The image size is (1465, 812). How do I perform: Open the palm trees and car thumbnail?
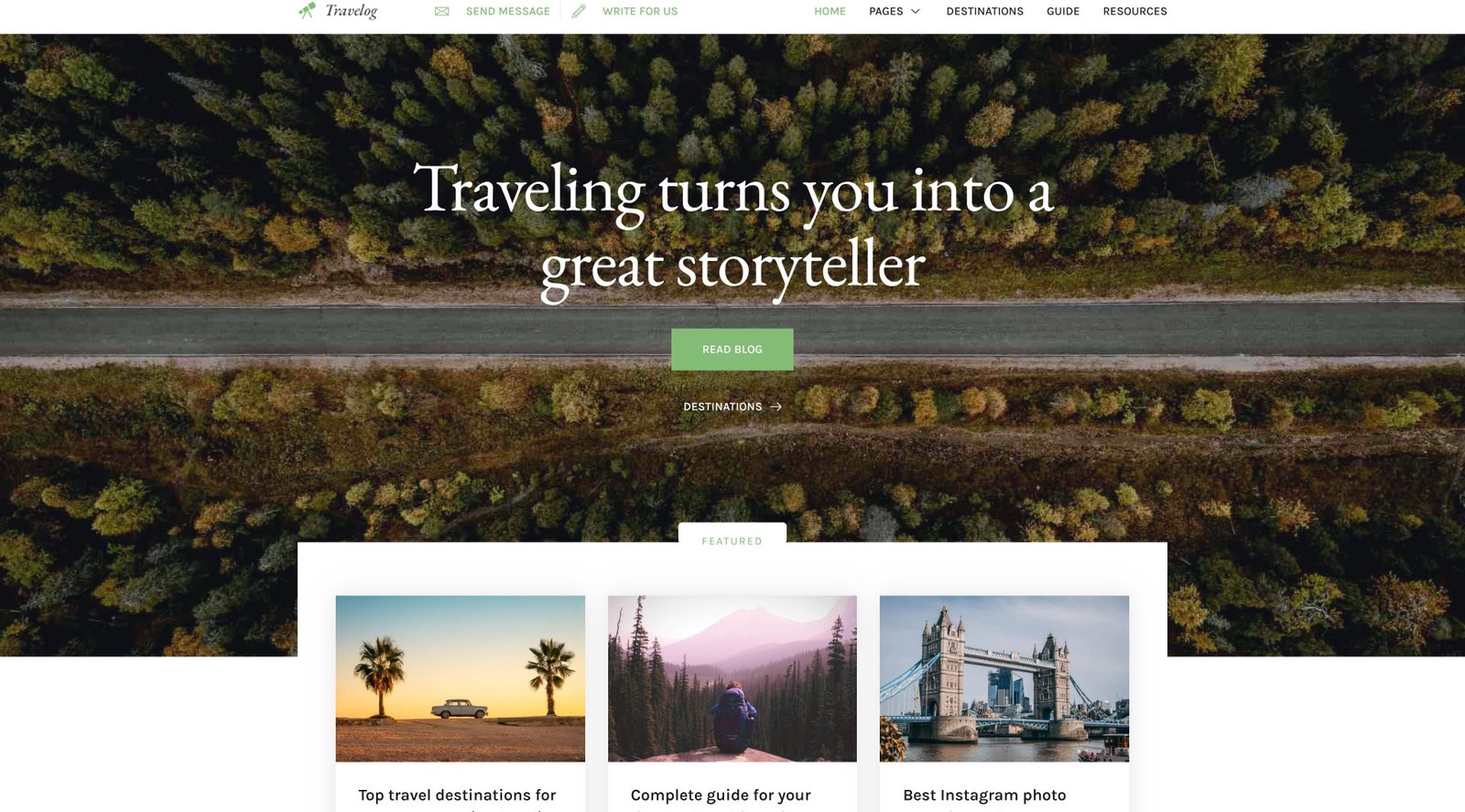461,678
